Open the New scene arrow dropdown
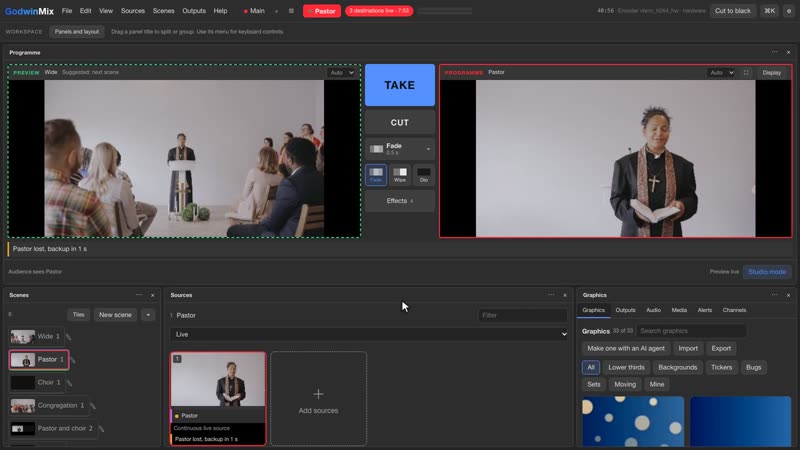Screen dimensions: 800x450 (x=148, y=315)
